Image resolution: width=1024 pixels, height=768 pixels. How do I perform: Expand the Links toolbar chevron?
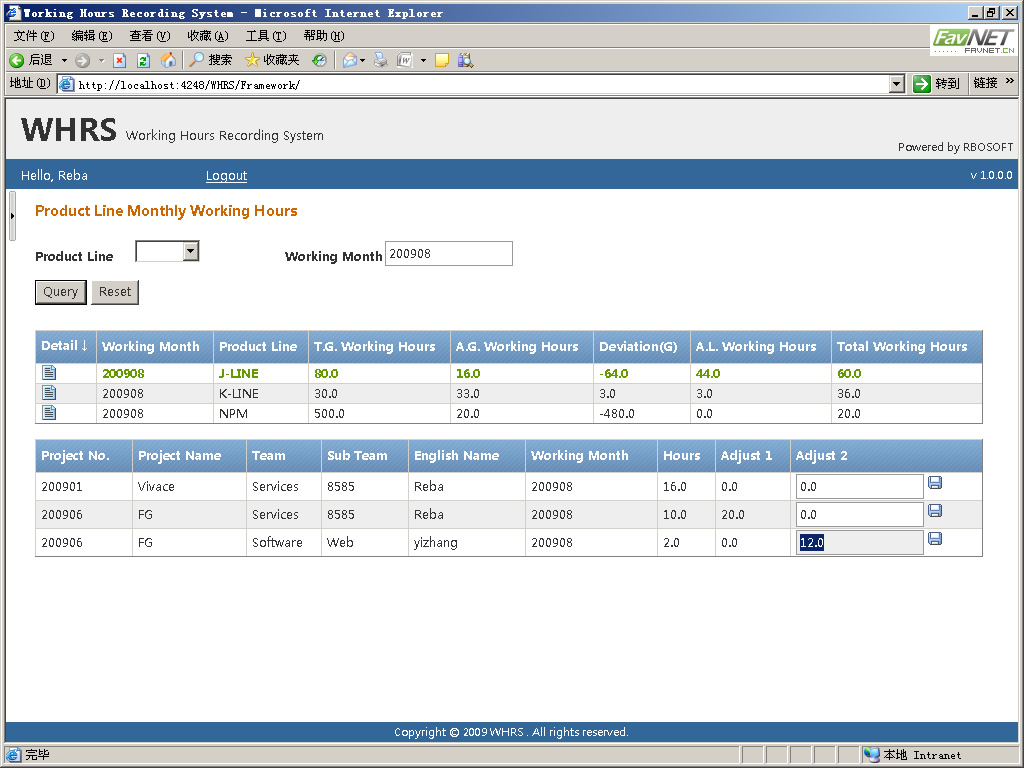tap(1010, 81)
